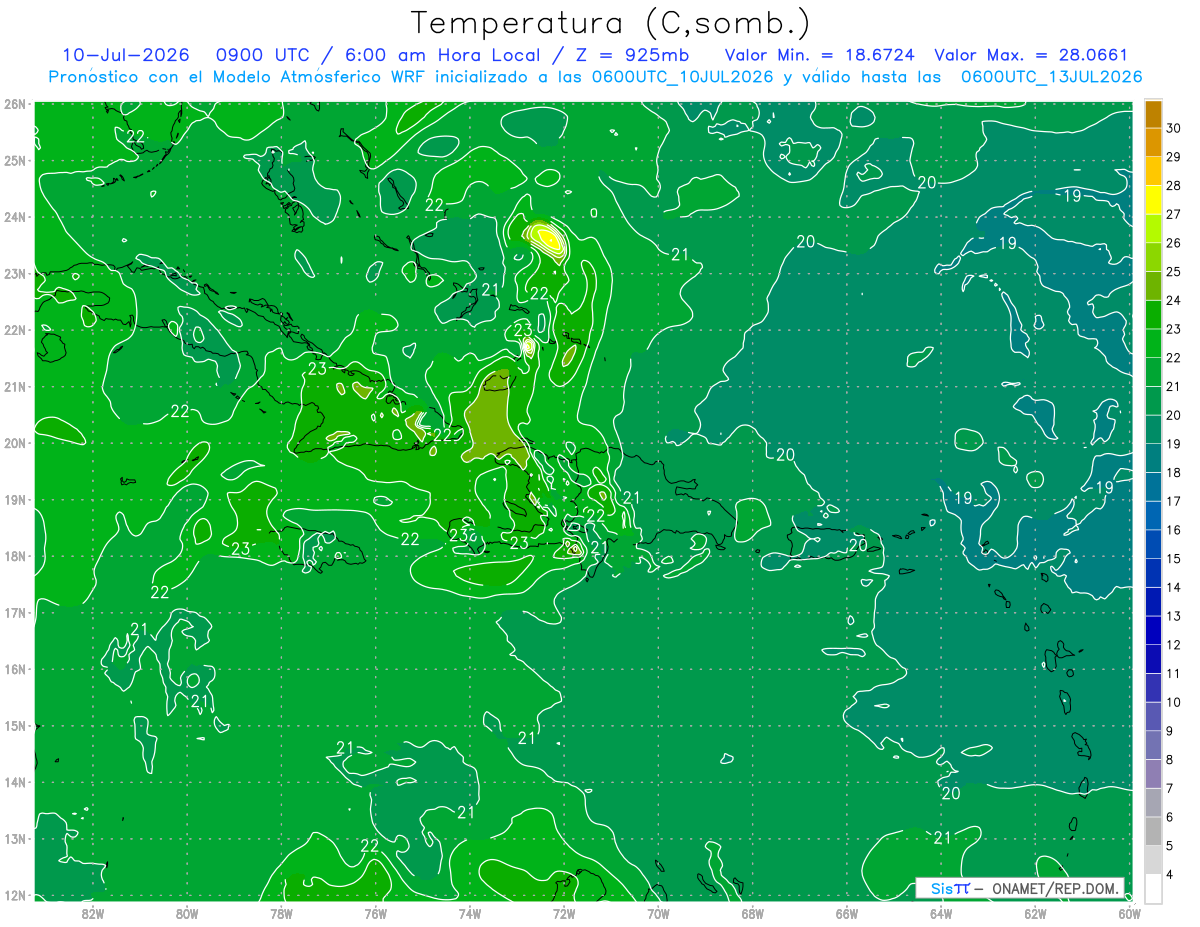This screenshot has height=927, width=1200.
Task: Click the '20N' latitude axis label
Action: click(15, 443)
